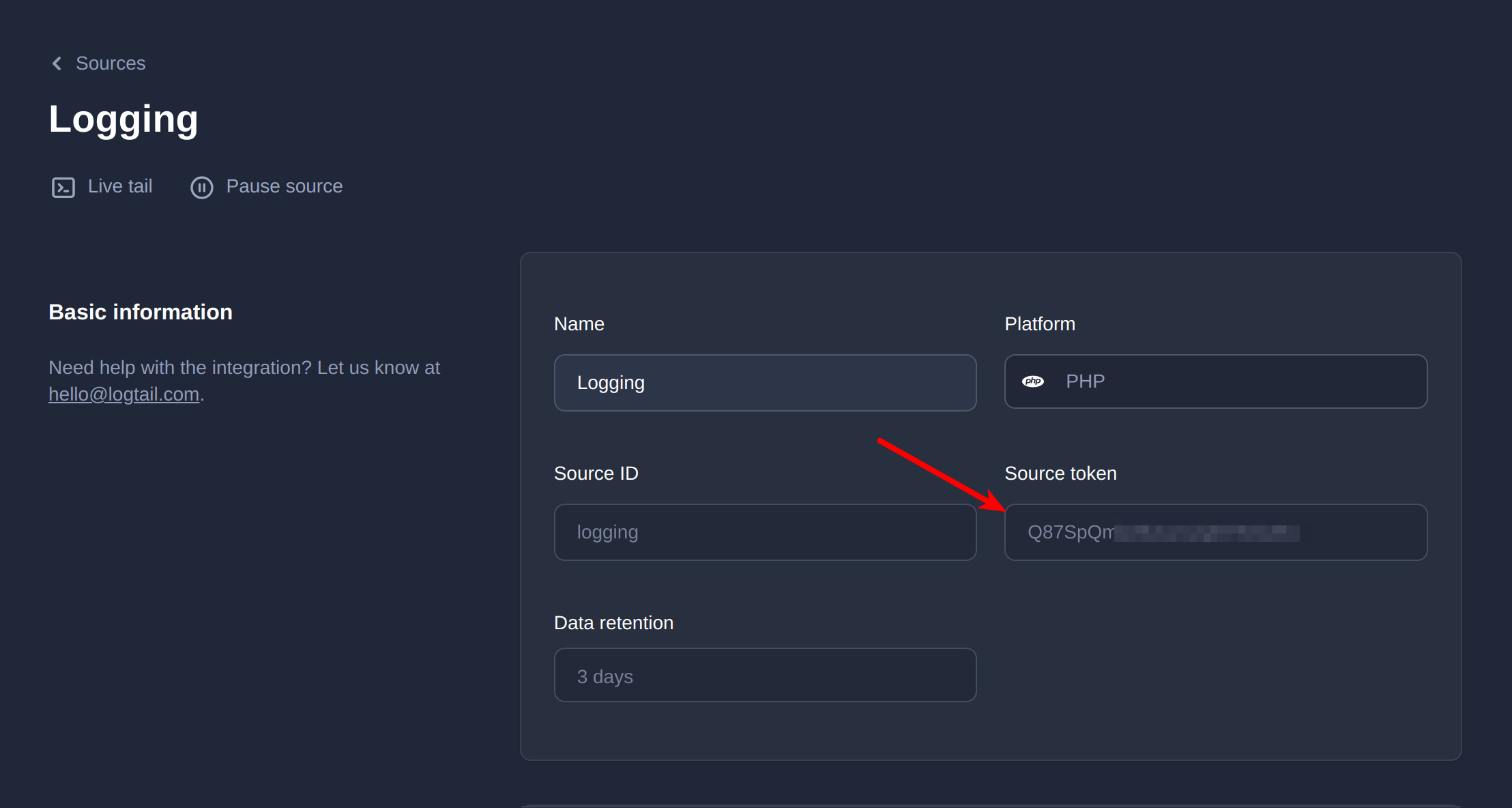Open Live tail using the terminal icon
Image resolution: width=1512 pixels, height=808 pixels.
pyautogui.click(x=63, y=187)
